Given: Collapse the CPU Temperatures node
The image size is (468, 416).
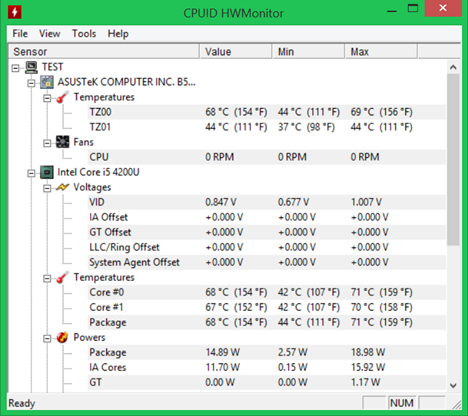Looking at the screenshot, I should pyautogui.click(x=47, y=279).
